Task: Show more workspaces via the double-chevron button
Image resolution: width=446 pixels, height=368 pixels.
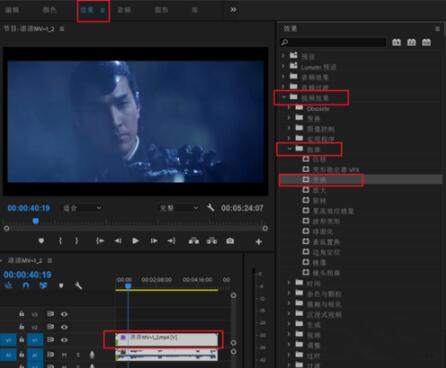Action: 233,10
